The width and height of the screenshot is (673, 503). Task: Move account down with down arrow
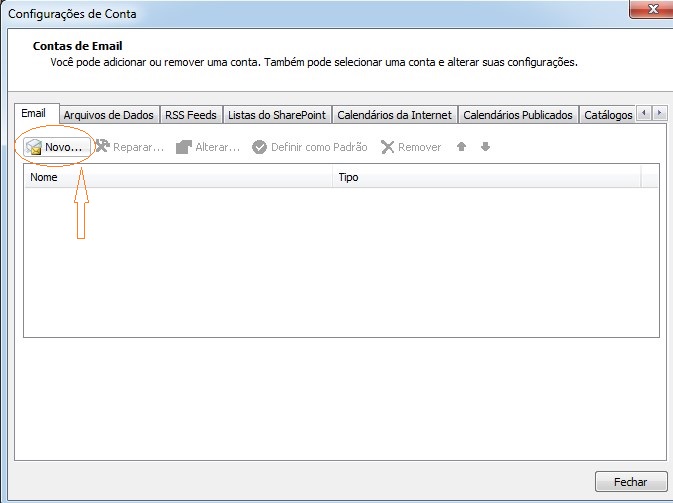point(485,147)
